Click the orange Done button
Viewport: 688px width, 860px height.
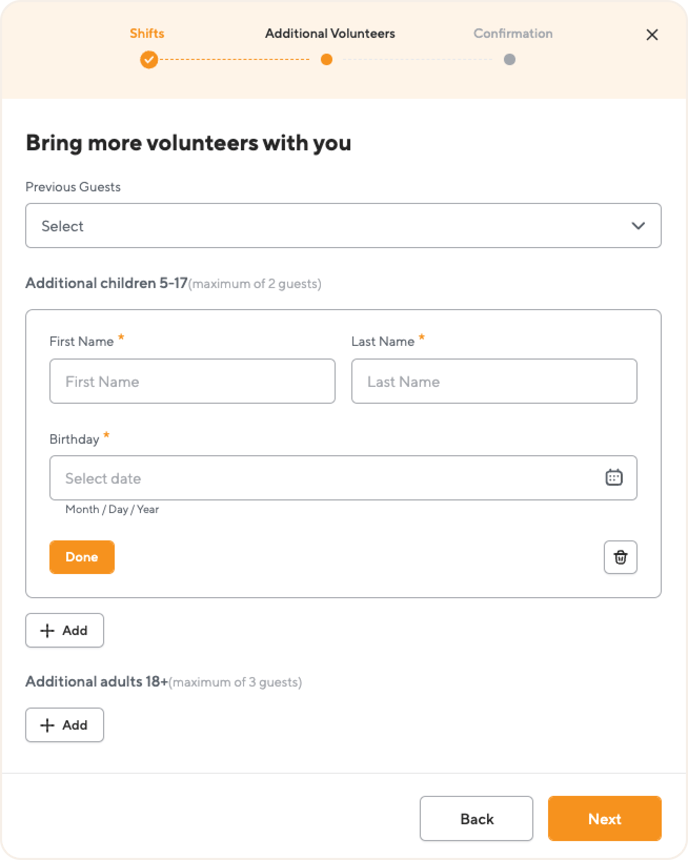pos(82,557)
